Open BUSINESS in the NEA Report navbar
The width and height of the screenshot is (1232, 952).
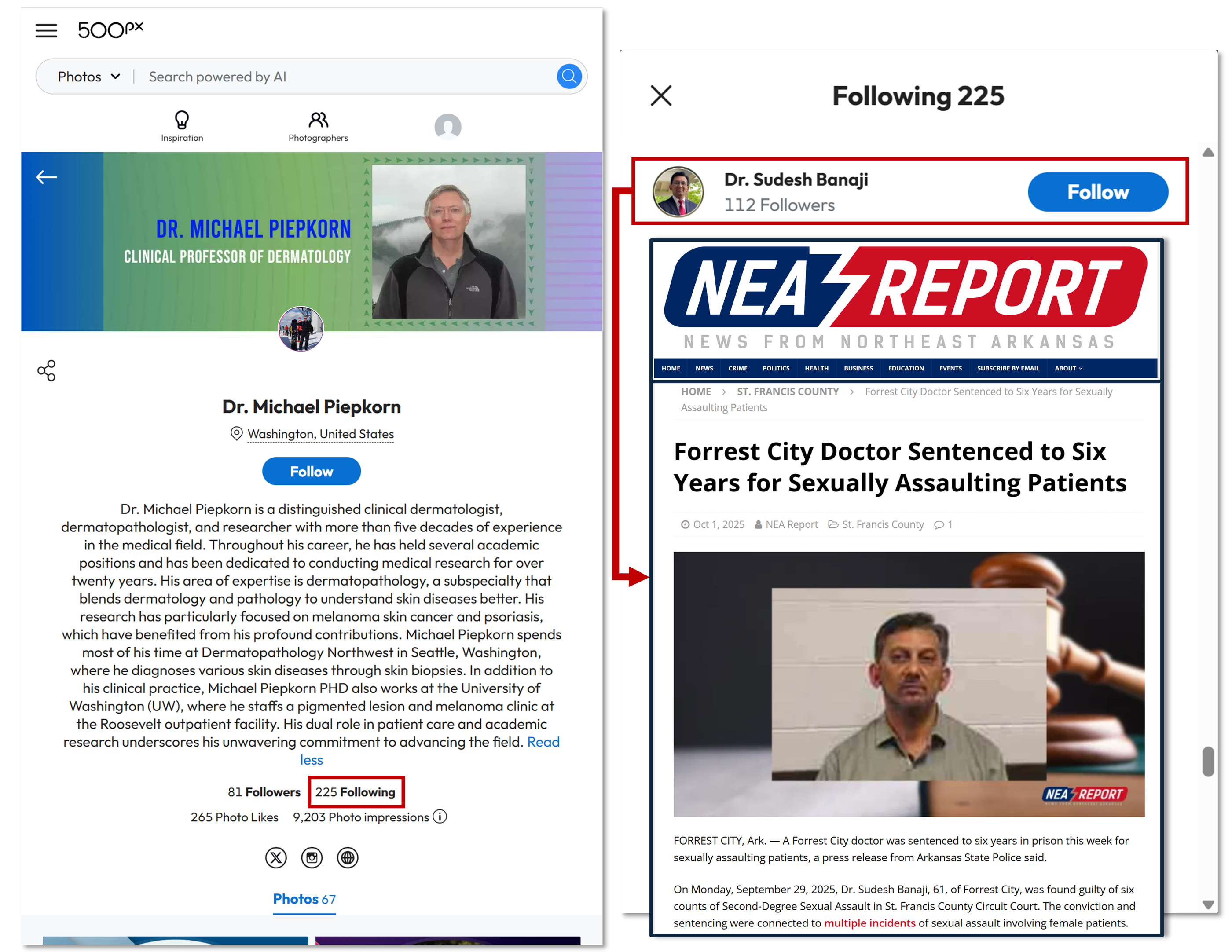[x=858, y=368]
